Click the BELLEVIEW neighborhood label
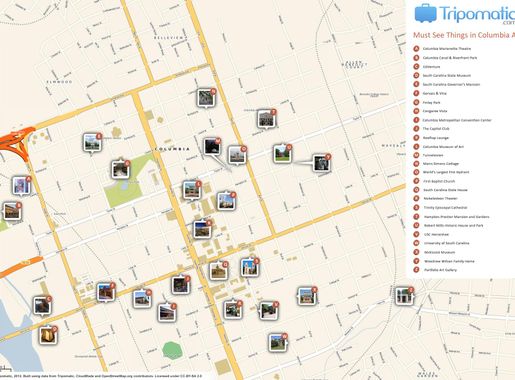The height and width of the screenshot is (380, 515). [169, 38]
